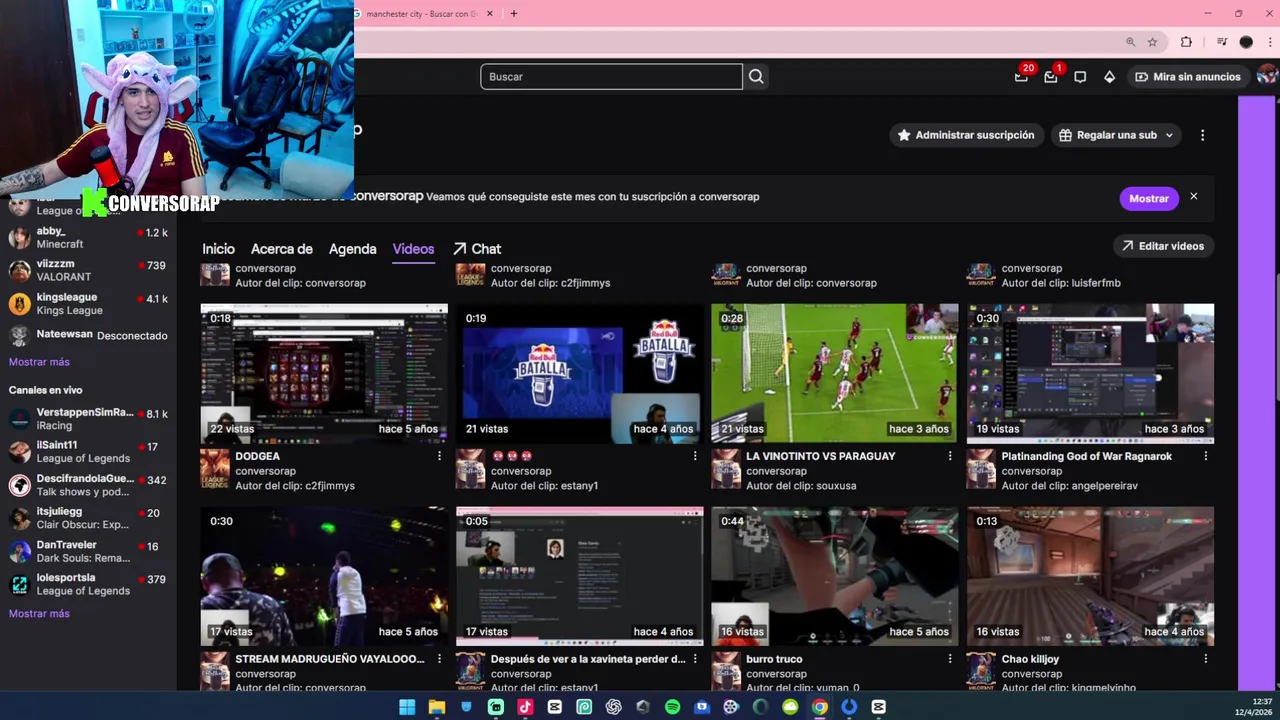Viewport: 1280px width, 720px height.
Task: Select the Videos tab
Action: click(413, 249)
